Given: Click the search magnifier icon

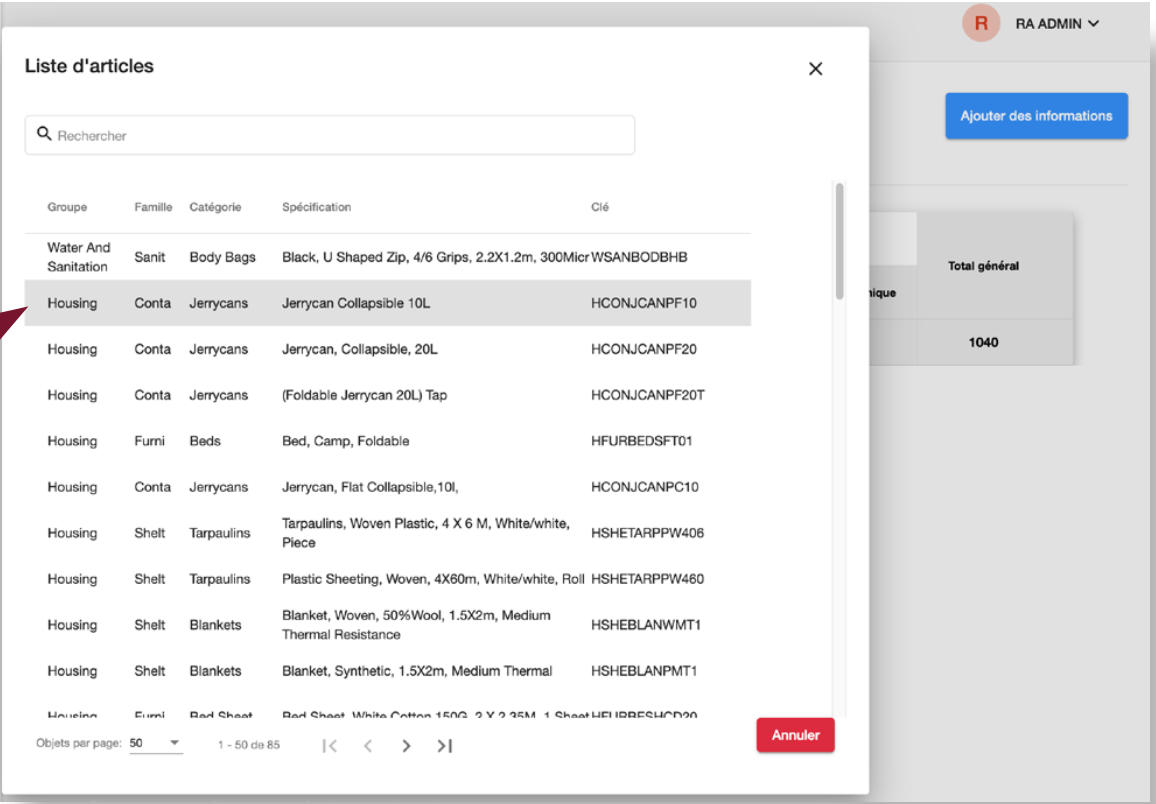Looking at the screenshot, I should click(44, 134).
